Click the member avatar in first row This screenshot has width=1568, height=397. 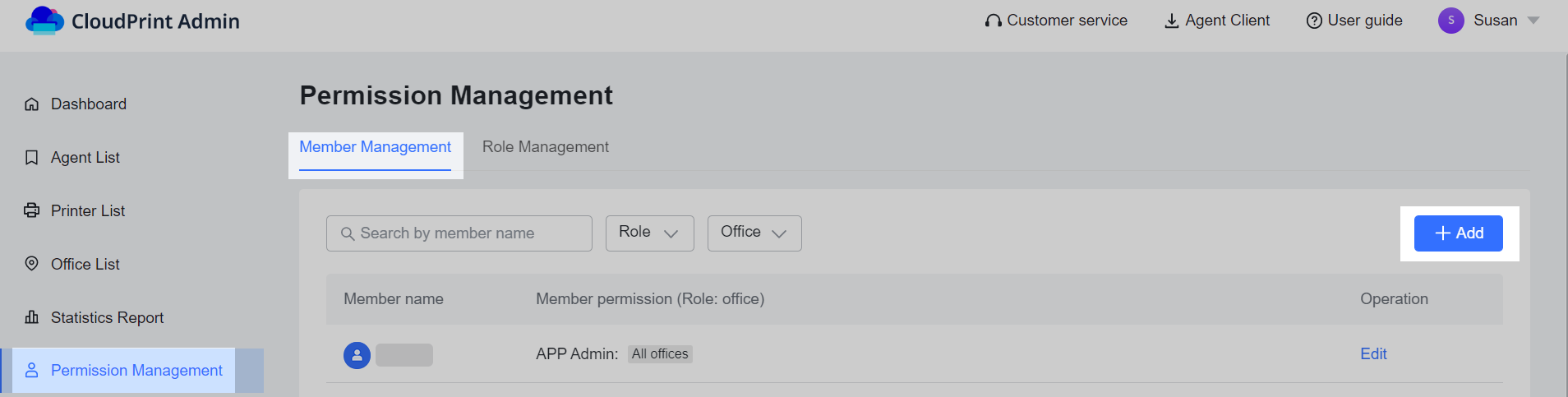pyautogui.click(x=357, y=355)
